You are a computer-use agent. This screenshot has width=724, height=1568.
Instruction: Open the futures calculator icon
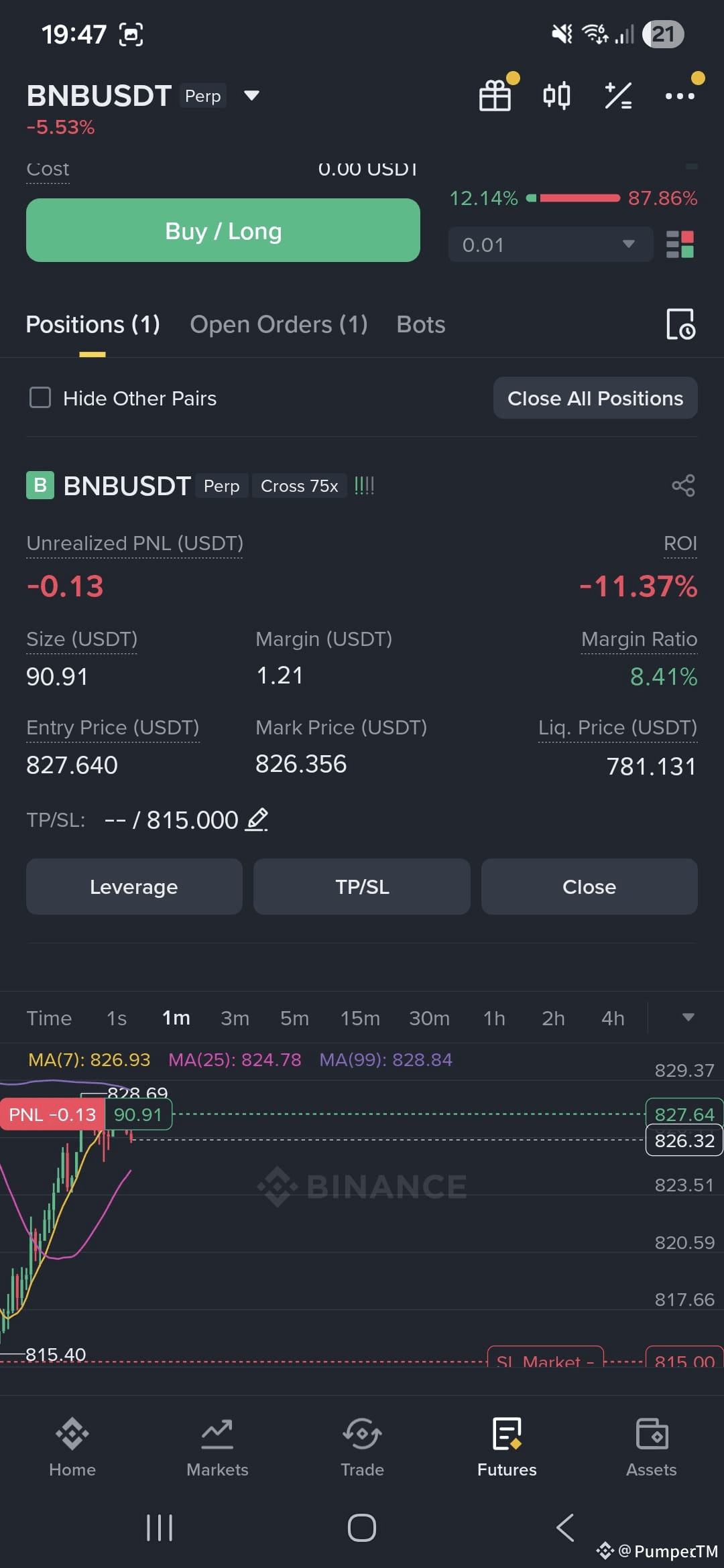[x=618, y=96]
